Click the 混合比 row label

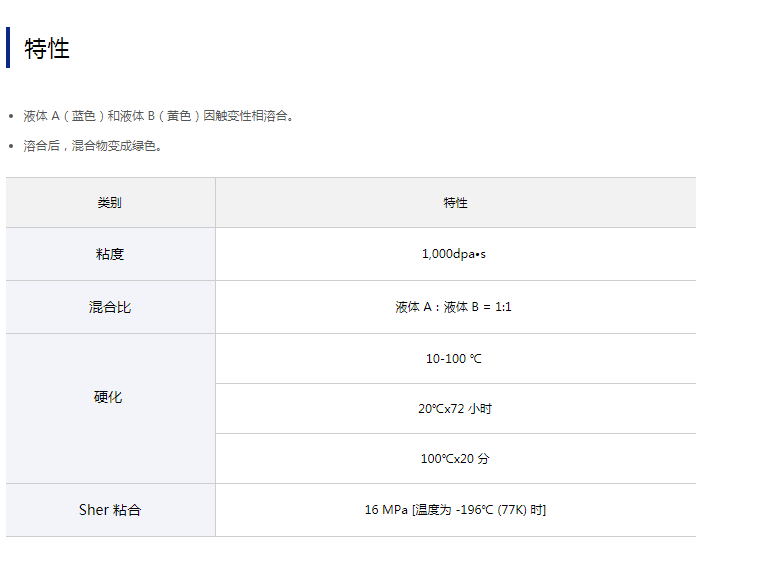[110, 308]
